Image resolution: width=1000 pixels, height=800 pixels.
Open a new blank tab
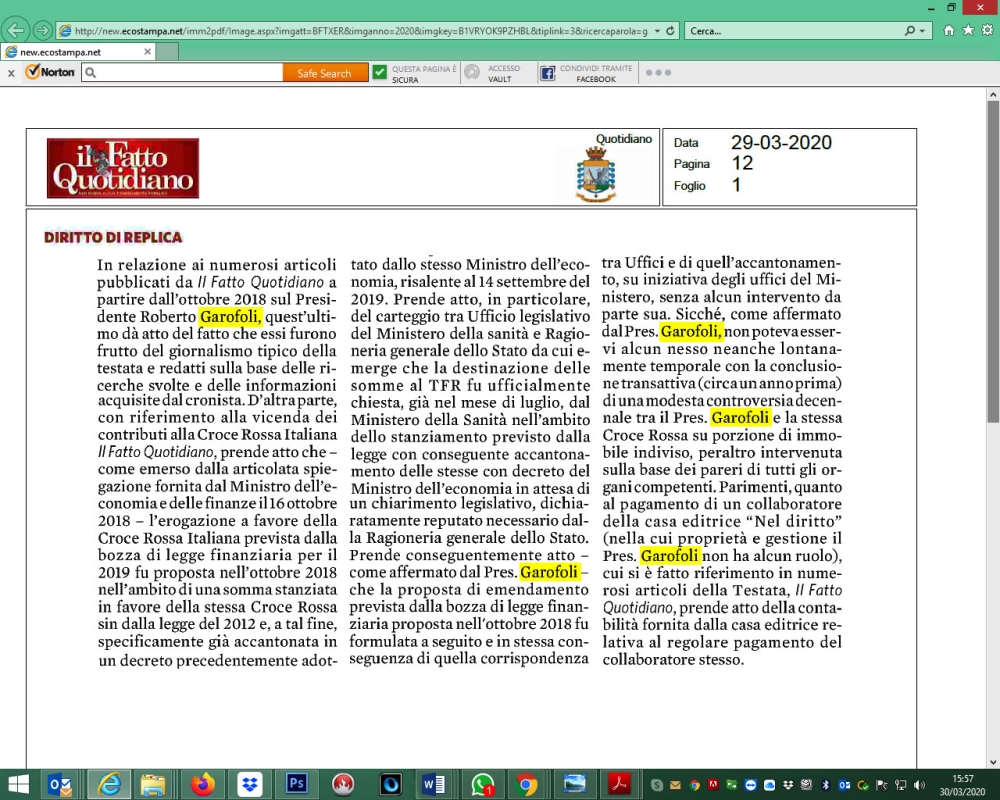pos(167,52)
